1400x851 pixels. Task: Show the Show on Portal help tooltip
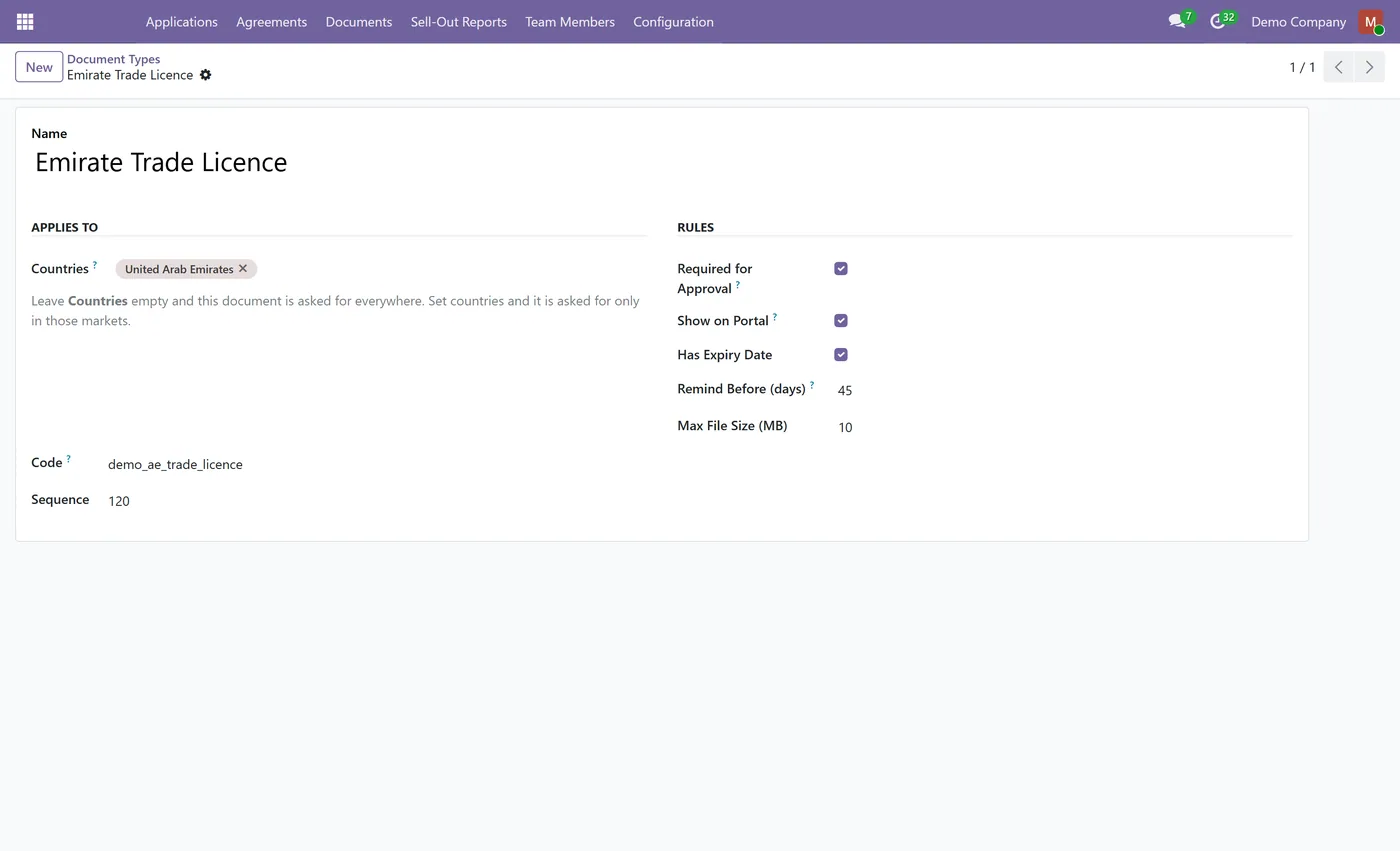775,317
